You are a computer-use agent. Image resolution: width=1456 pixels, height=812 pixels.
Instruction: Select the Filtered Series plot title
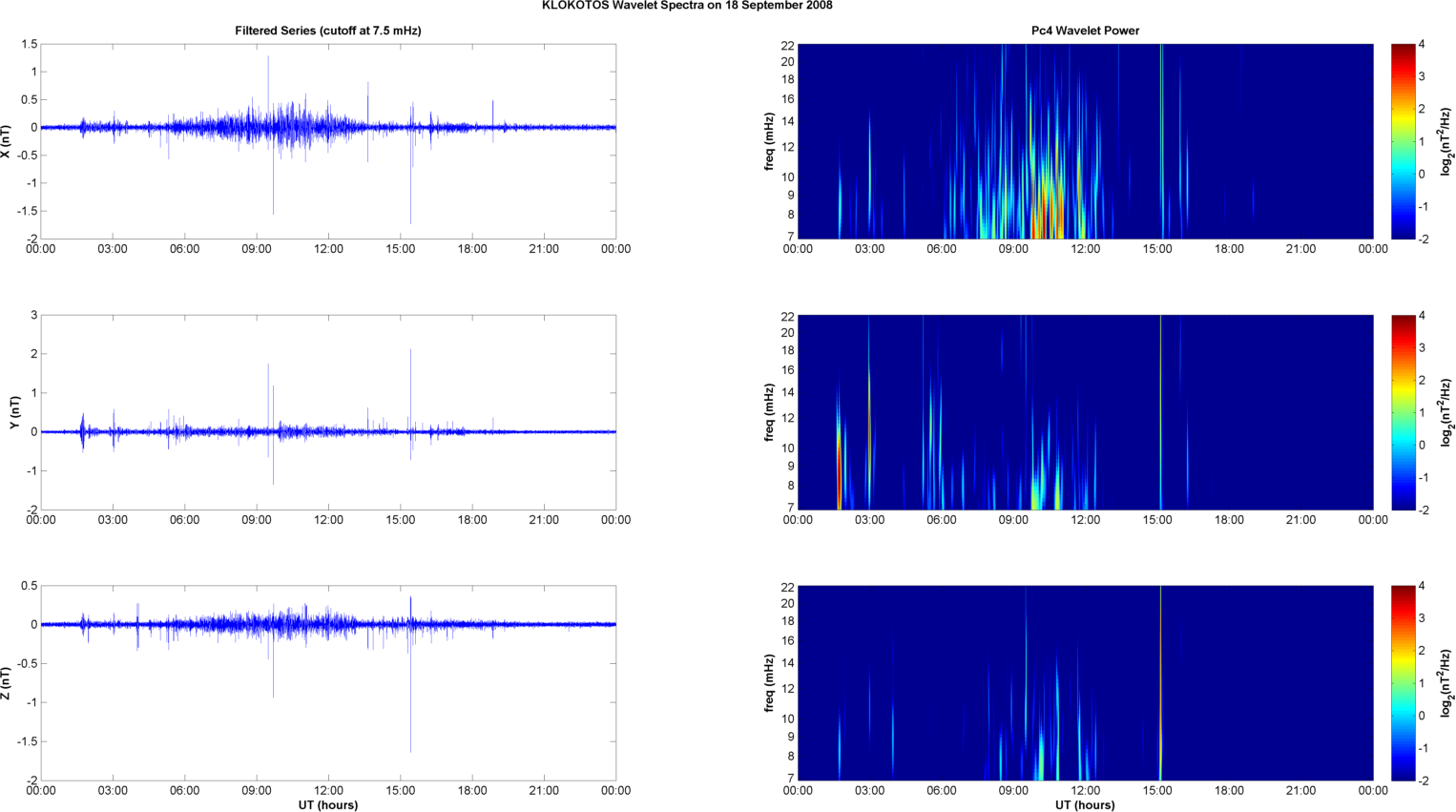[x=327, y=31]
